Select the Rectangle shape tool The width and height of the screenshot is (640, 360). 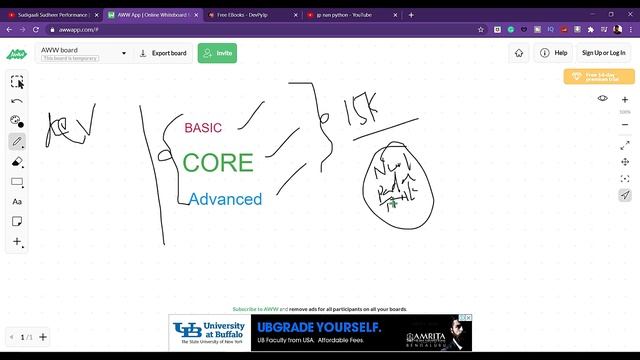coord(17,182)
